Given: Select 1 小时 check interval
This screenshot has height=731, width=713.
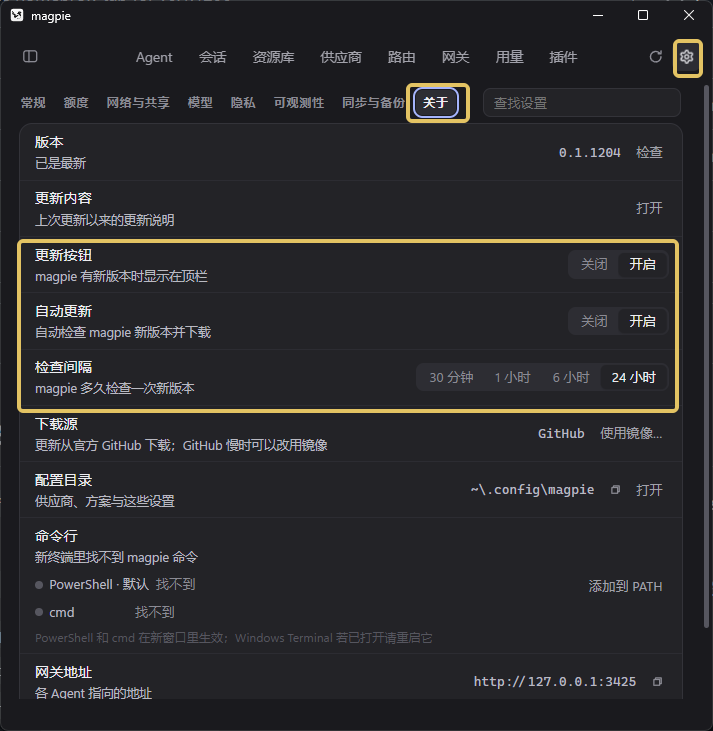Looking at the screenshot, I should 512,377.
